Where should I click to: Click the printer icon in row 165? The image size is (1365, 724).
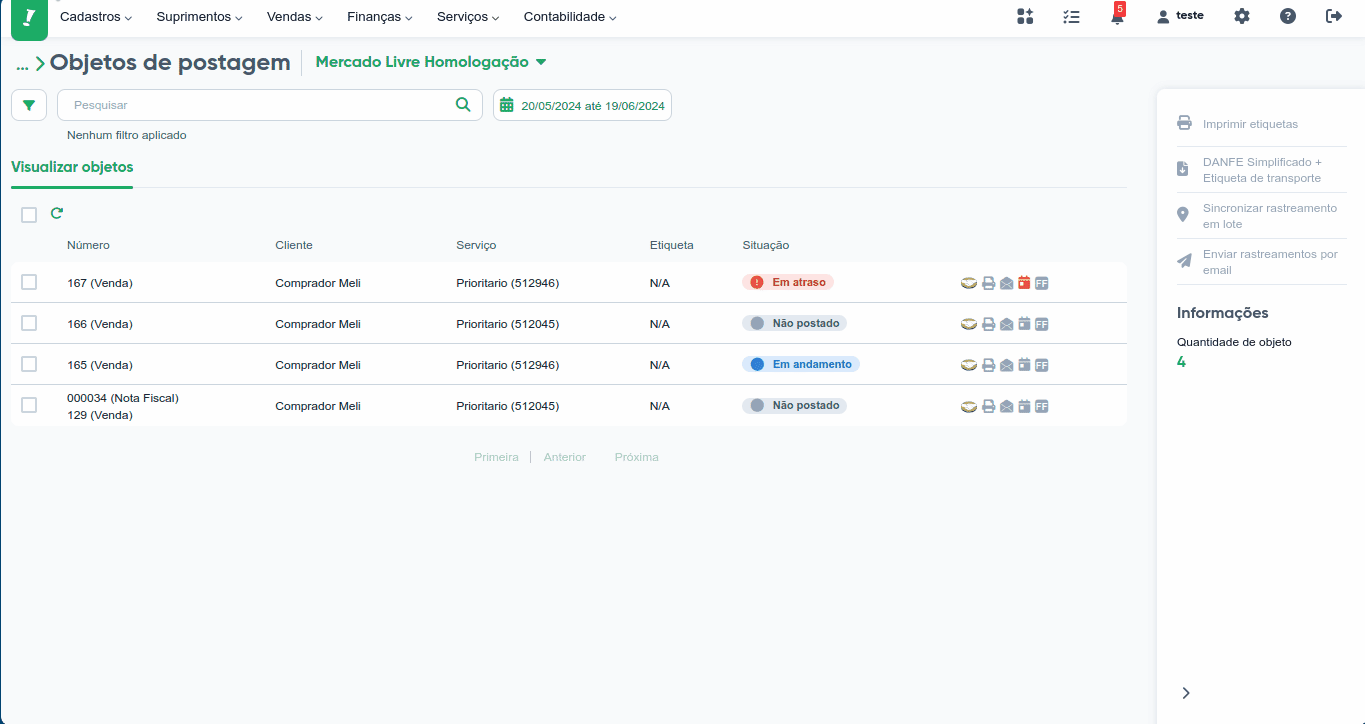(988, 365)
